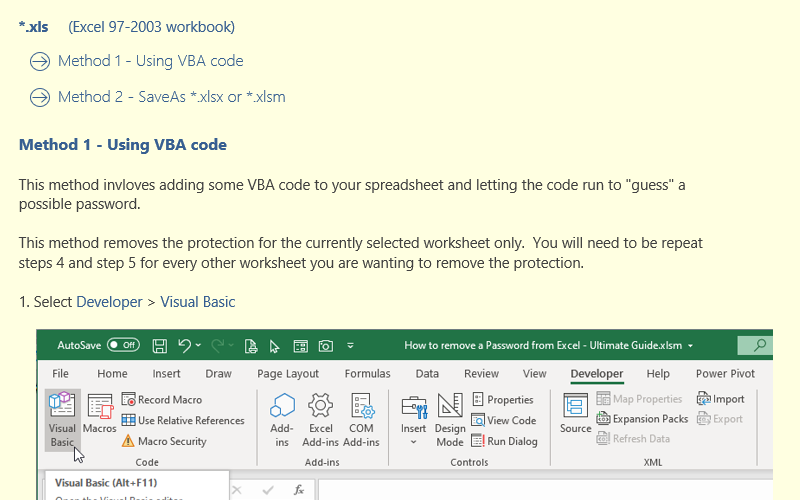The image size is (800, 500).
Task: Expand the Insert controls dropdown
Action: [413, 442]
